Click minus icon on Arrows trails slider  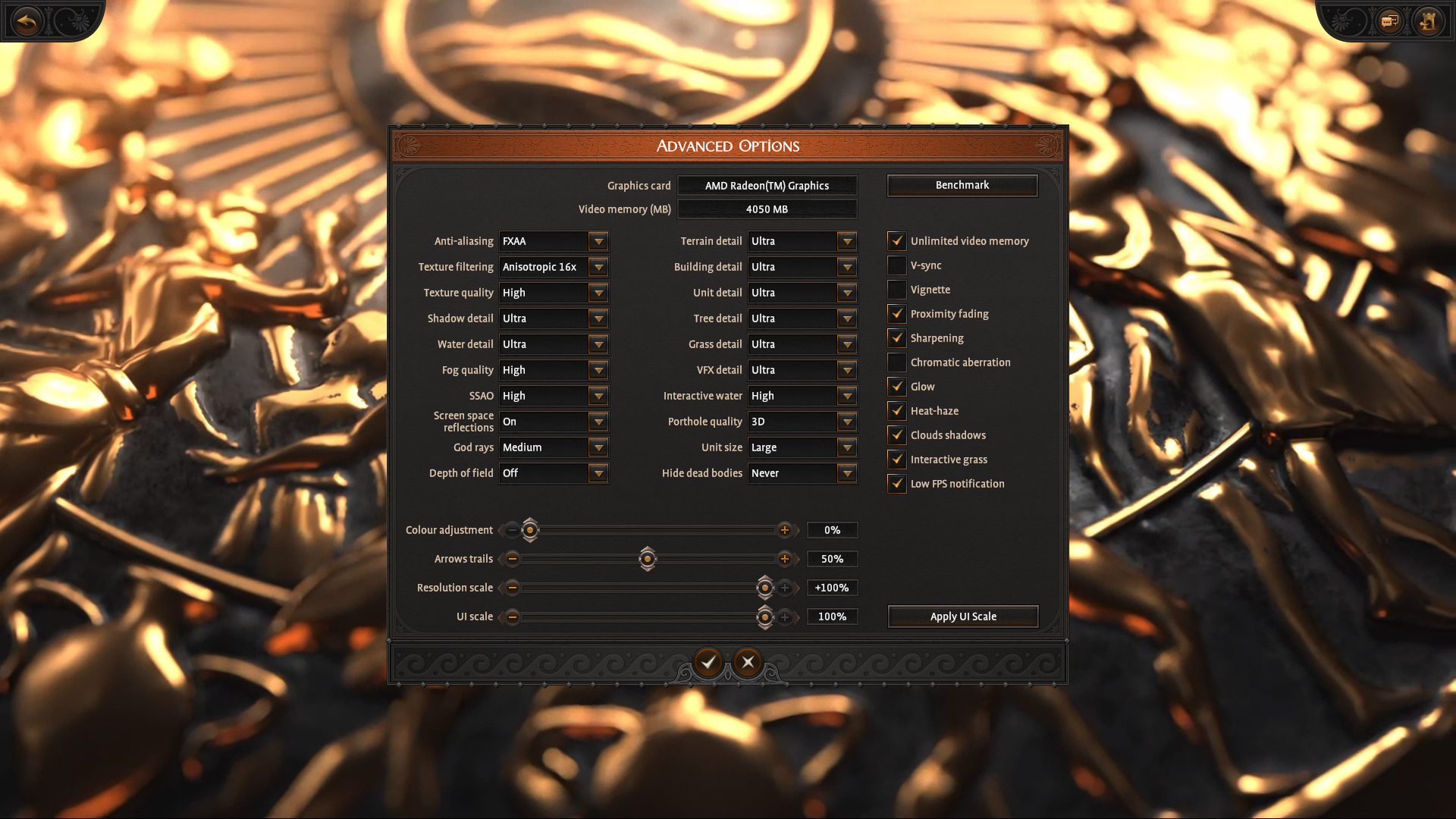(x=513, y=559)
